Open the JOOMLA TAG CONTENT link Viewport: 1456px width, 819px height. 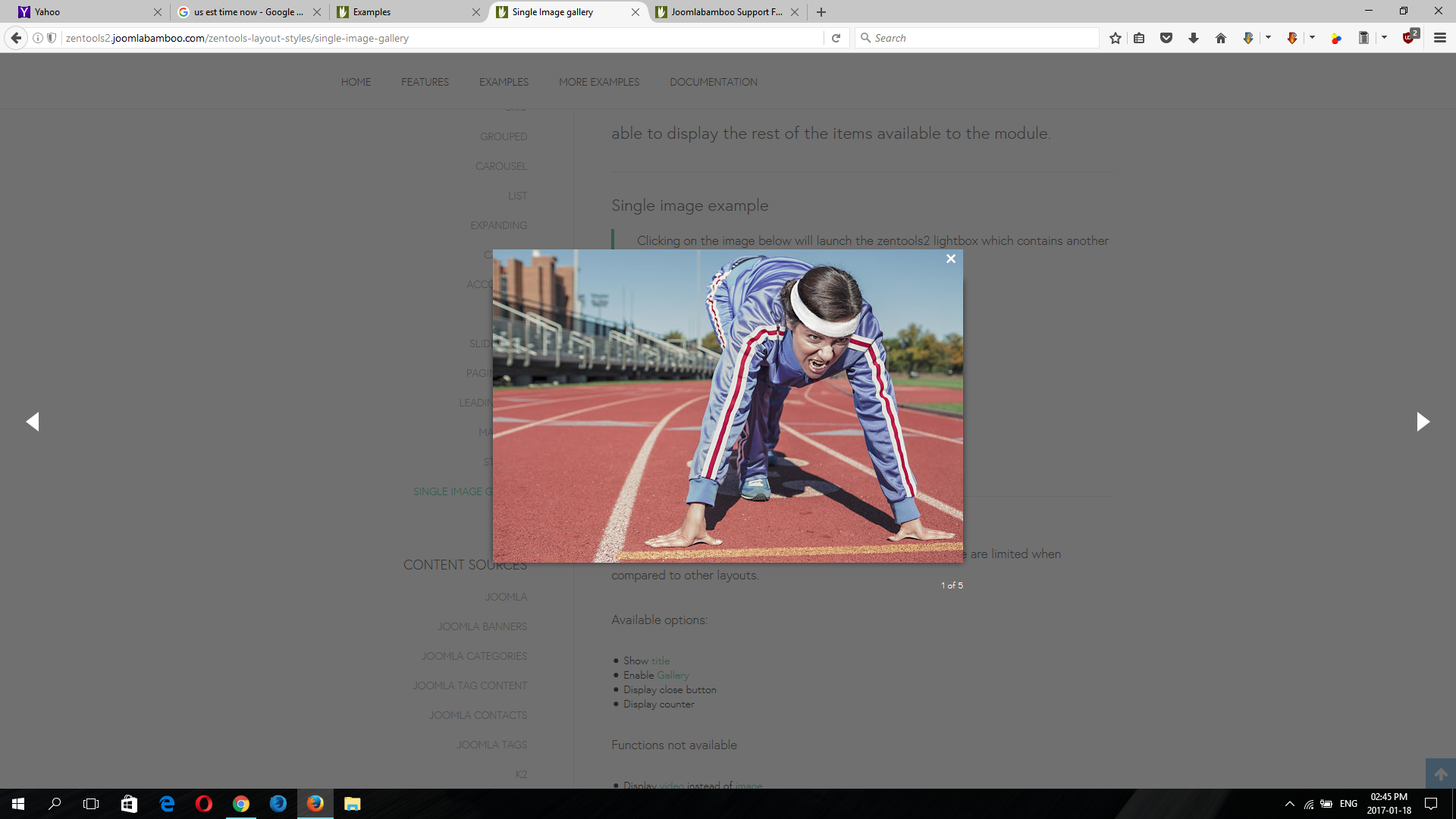coord(470,686)
